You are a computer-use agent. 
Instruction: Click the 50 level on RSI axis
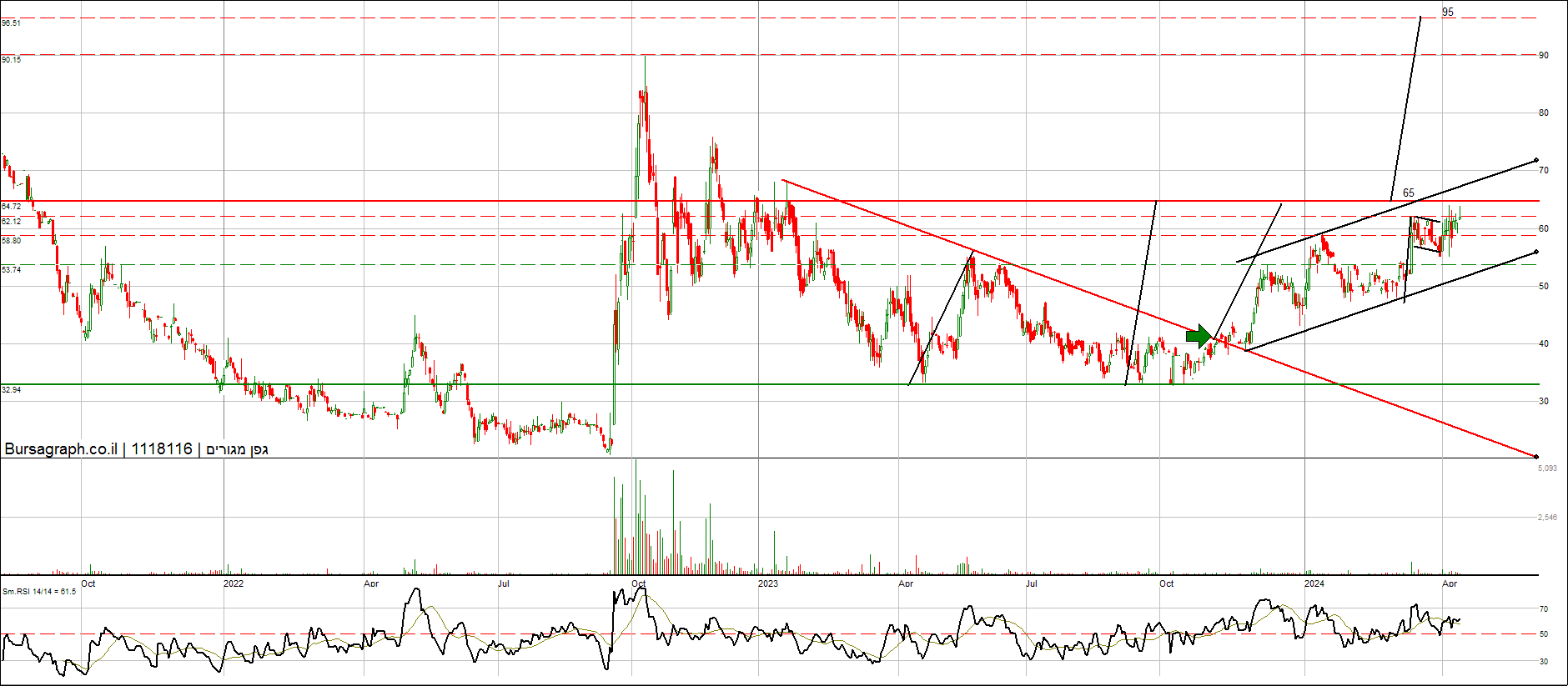coord(1544,634)
